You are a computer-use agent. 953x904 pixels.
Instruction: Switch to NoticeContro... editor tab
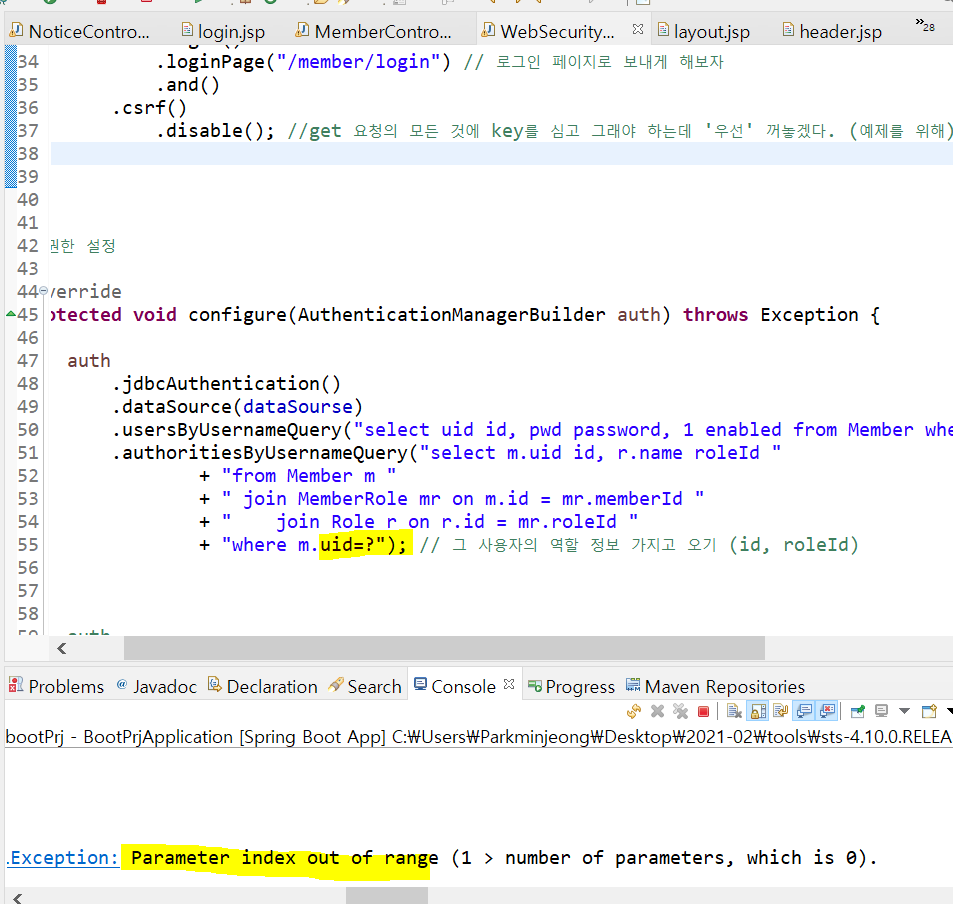pyautogui.click(x=89, y=31)
